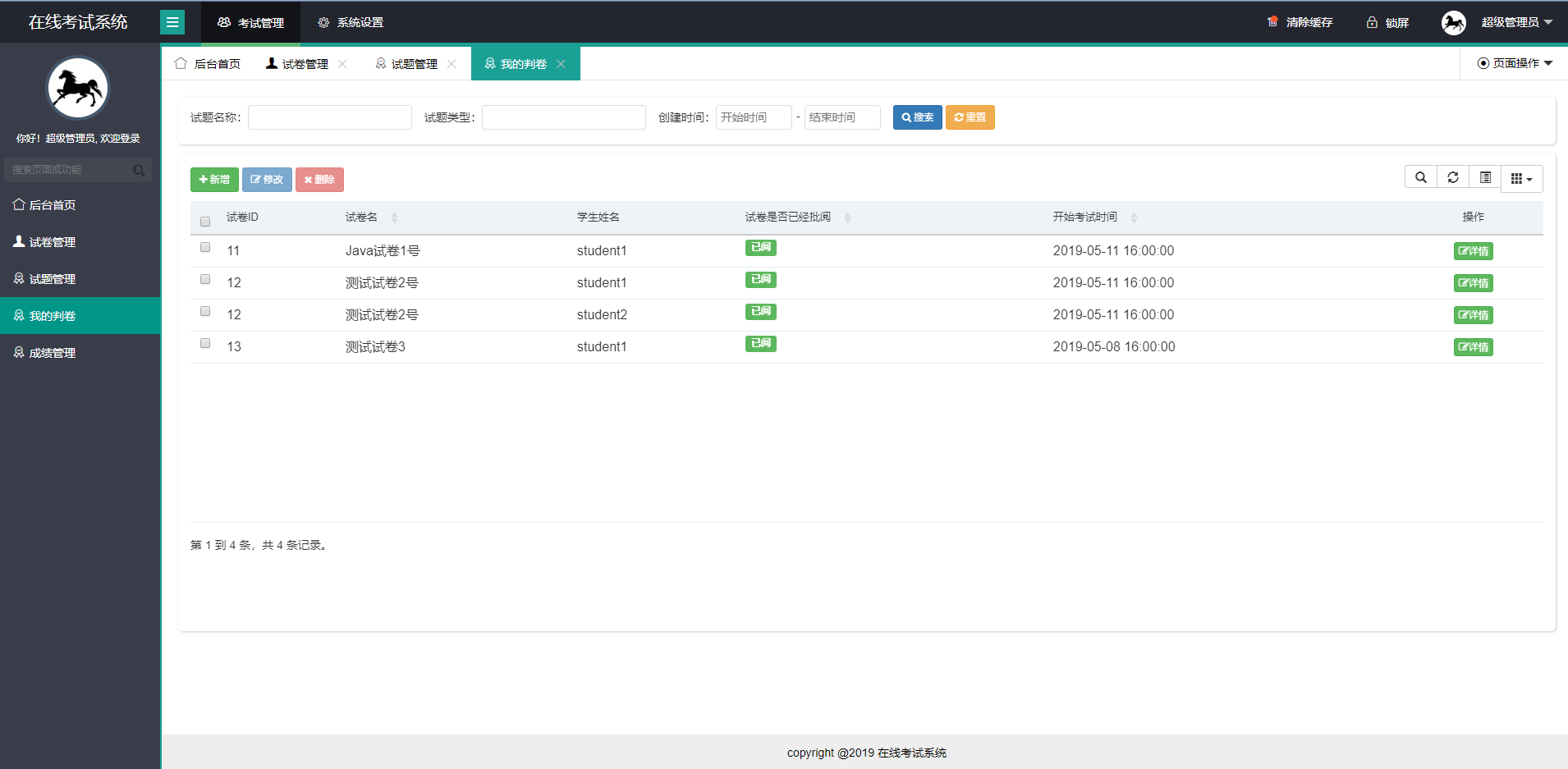This screenshot has height=769, width=1568.
Task: Refresh the table with the refresh icon
Action: (x=1453, y=177)
